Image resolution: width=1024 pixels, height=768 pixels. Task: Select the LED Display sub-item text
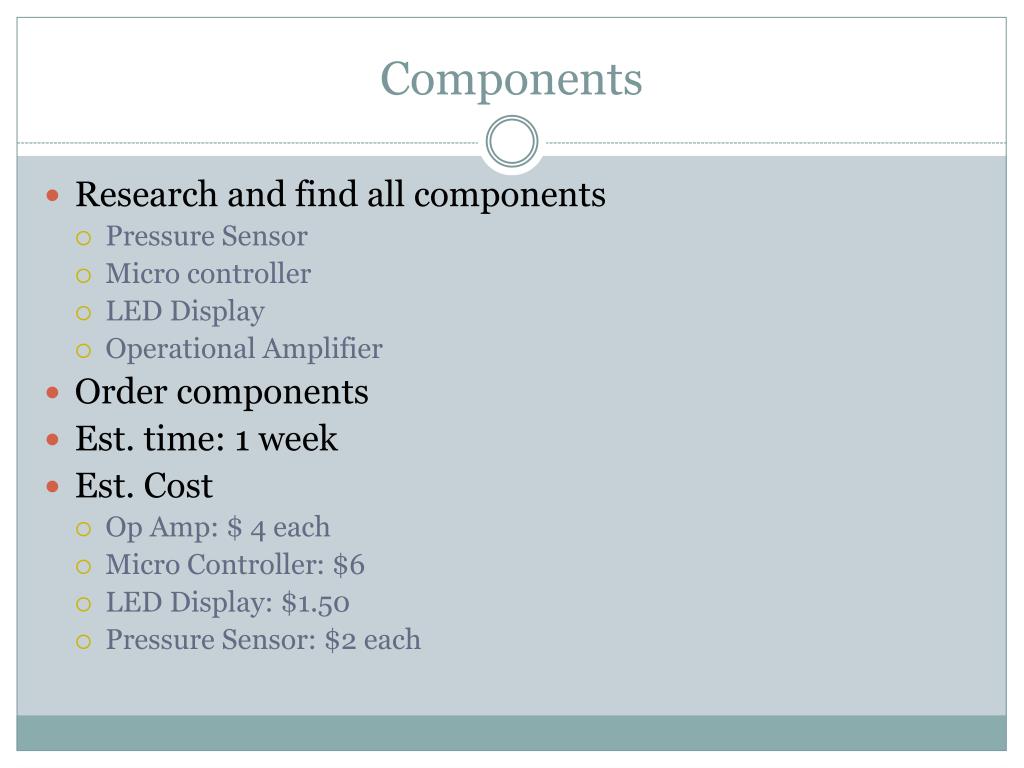point(185,312)
